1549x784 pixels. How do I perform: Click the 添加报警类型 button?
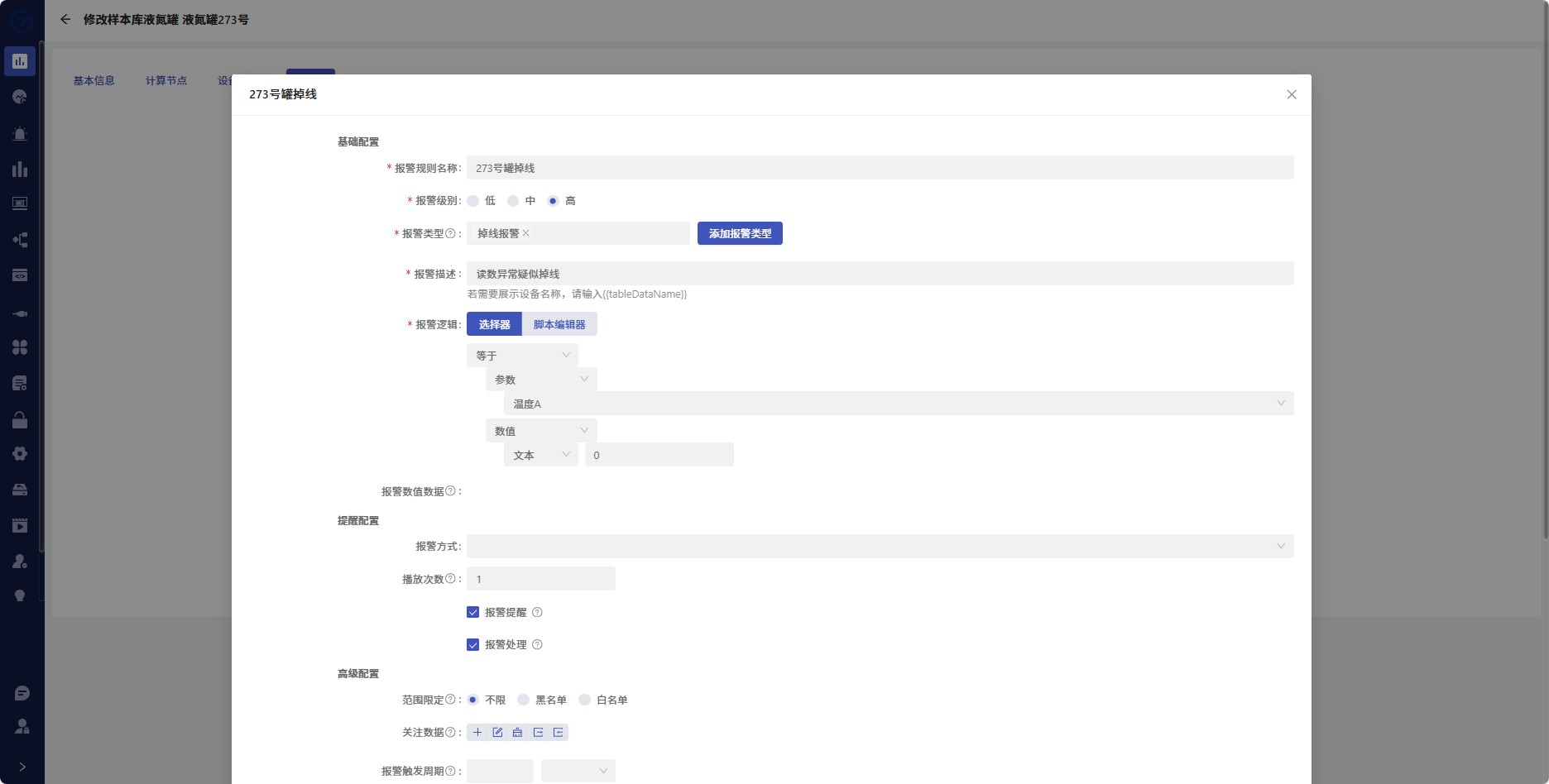[x=740, y=233]
